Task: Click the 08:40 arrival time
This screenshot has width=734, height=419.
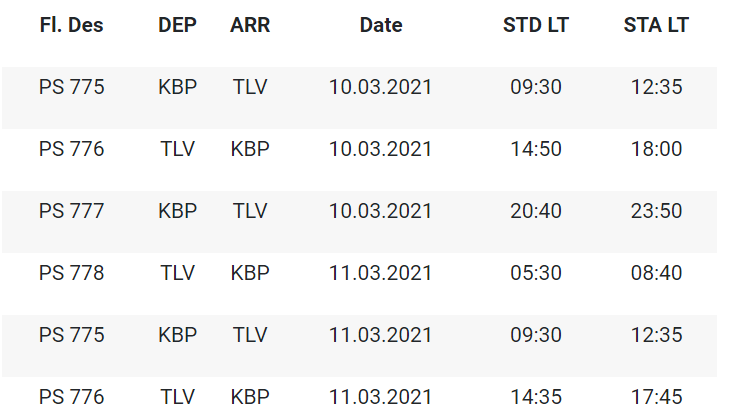Action: pyautogui.click(x=656, y=273)
